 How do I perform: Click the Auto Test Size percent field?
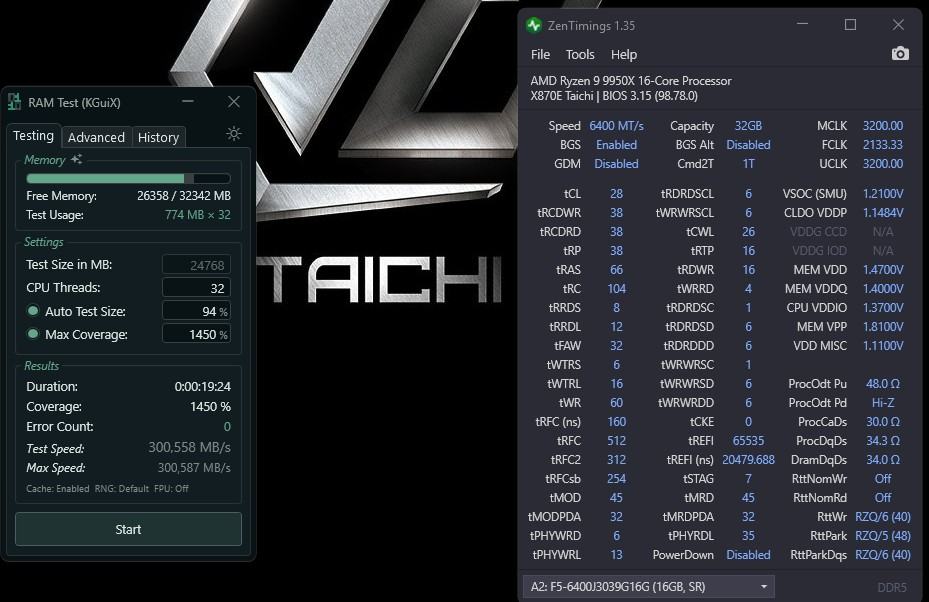[196, 311]
